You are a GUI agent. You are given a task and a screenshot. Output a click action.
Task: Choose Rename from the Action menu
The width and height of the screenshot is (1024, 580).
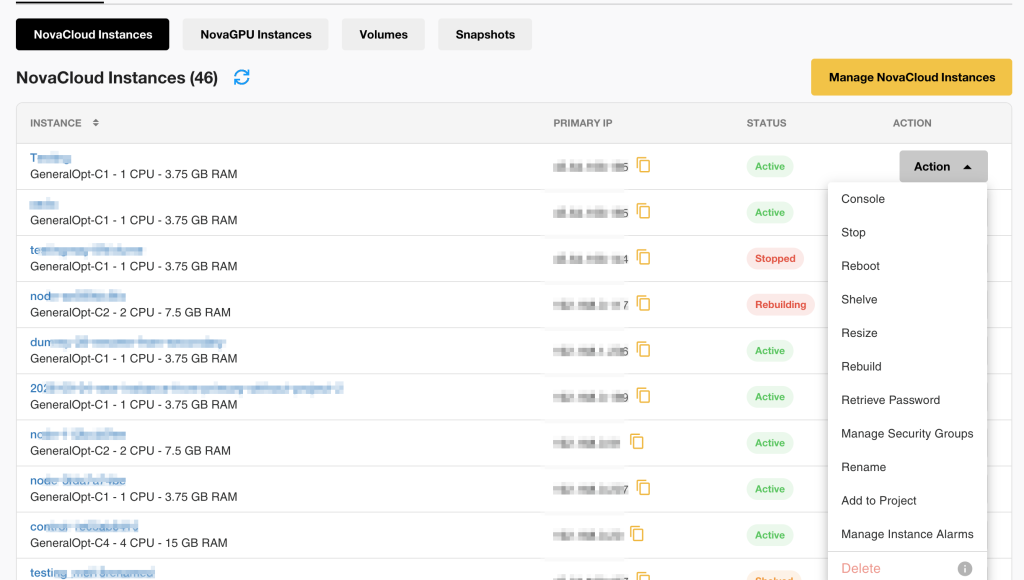863,467
